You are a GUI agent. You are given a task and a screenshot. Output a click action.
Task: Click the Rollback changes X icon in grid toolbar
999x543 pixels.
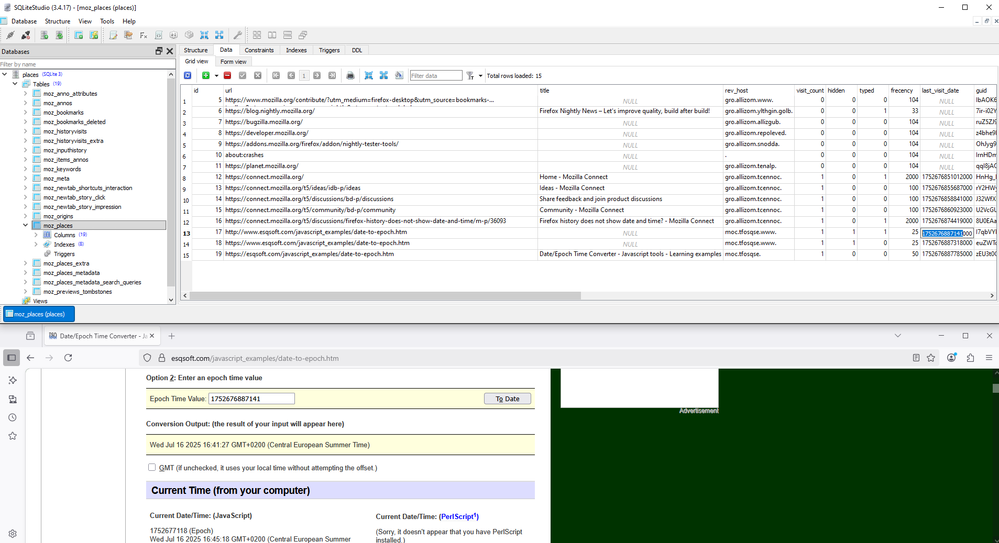[257, 75]
